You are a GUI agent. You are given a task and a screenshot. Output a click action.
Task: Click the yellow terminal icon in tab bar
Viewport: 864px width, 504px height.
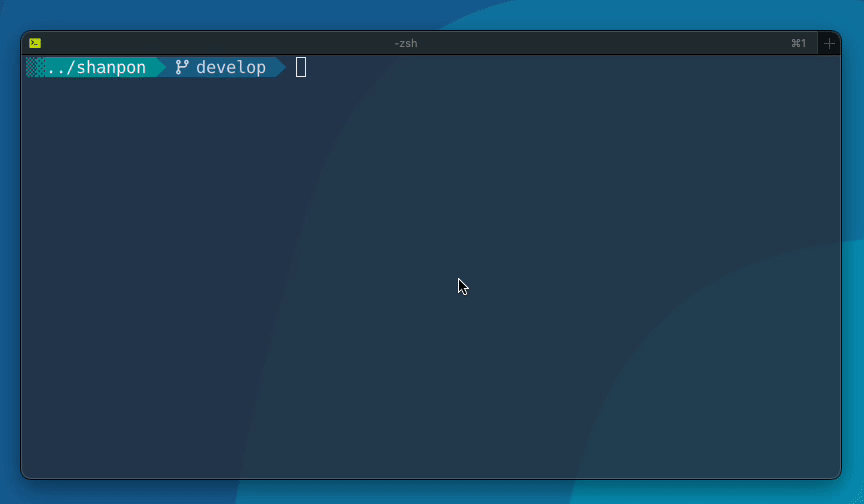pyautogui.click(x=35, y=43)
